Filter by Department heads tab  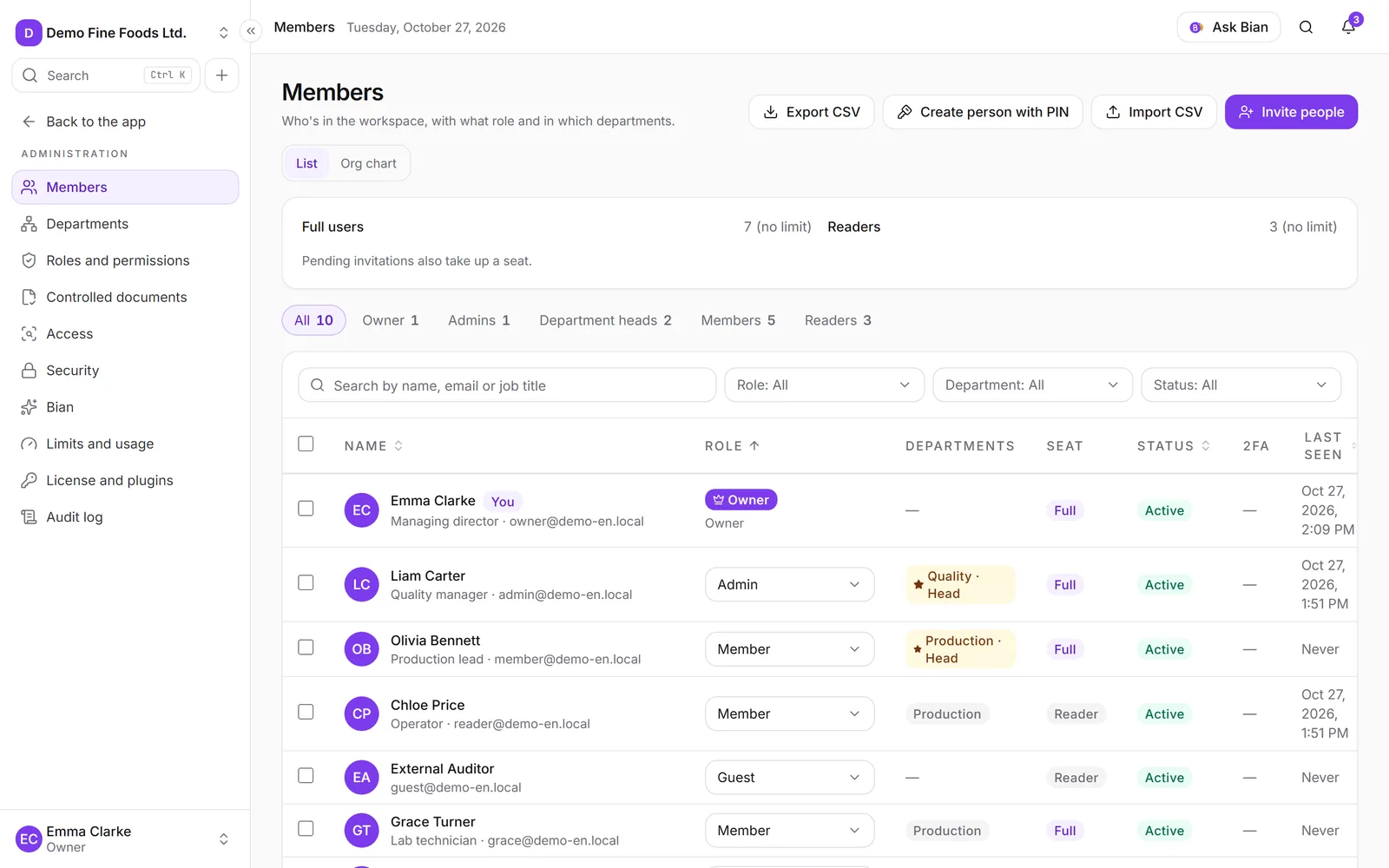[x=605, y=320]
